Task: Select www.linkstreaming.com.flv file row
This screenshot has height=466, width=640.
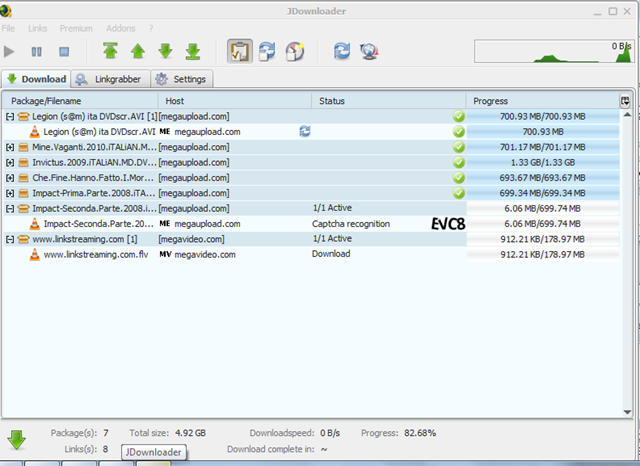Action: [311, 255]
